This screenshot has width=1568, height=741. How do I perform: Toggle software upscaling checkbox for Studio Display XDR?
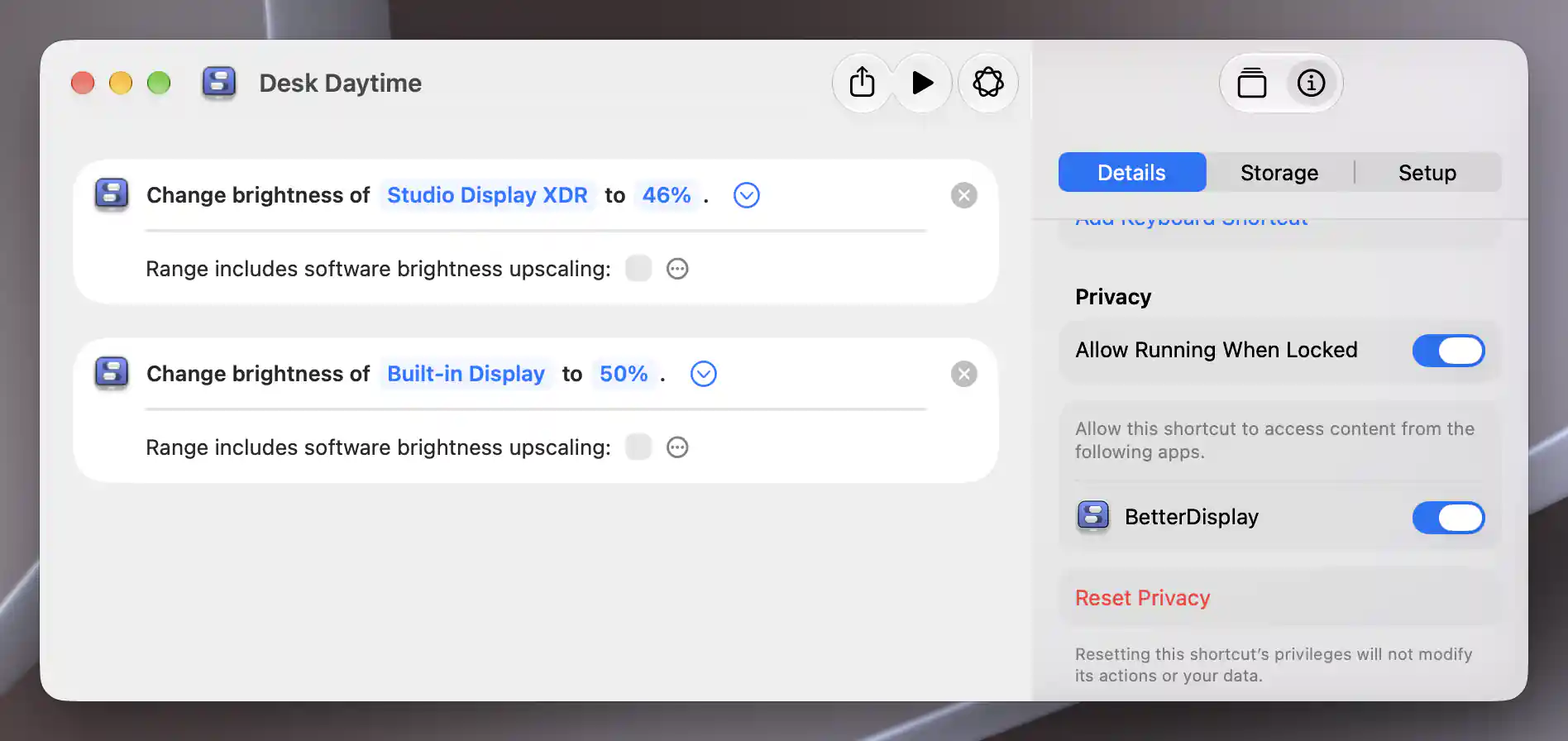638,268
